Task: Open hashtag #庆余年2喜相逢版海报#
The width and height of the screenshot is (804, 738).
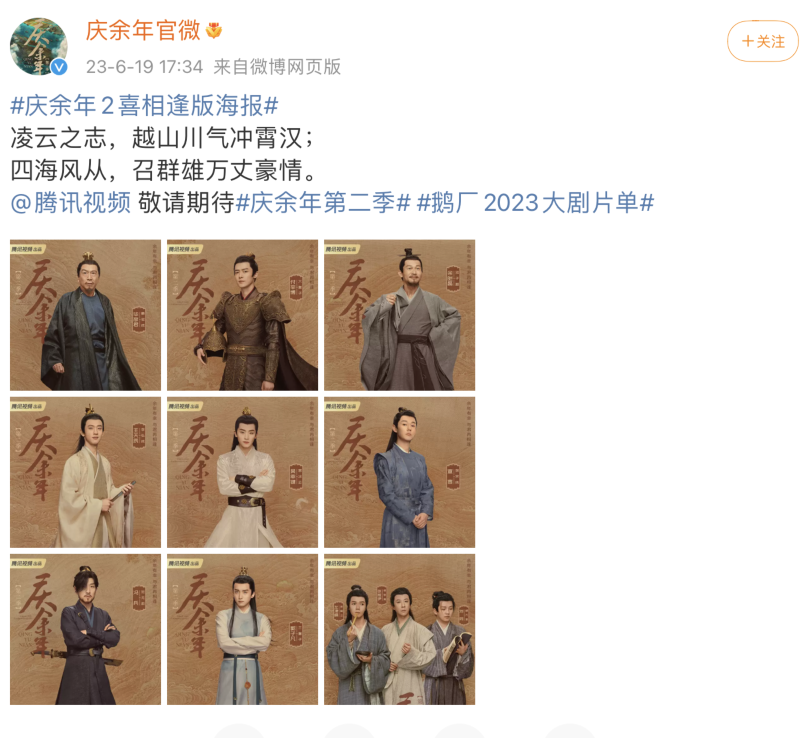Action: click(x=144, y=106)
